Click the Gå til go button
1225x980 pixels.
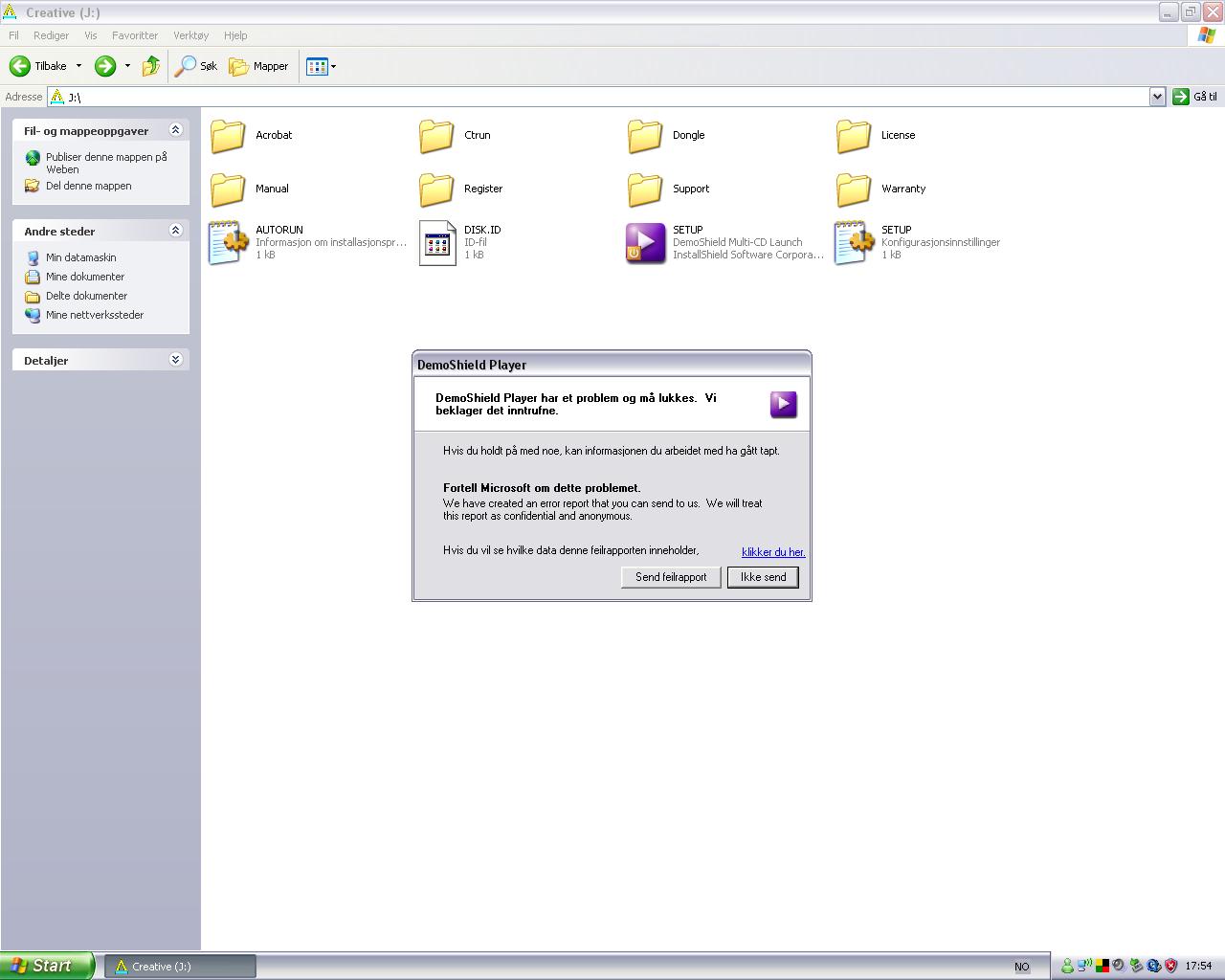(x=1195, y=97)
